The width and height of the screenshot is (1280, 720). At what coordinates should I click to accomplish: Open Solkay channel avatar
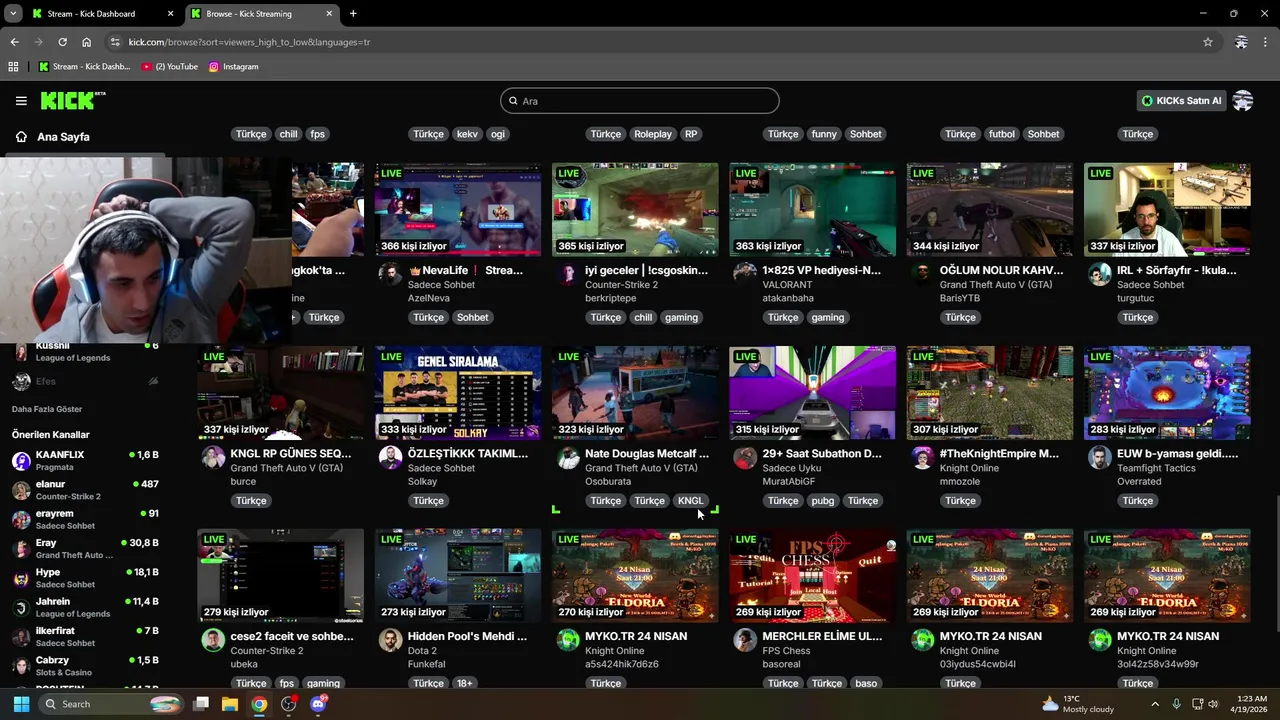(x=391, y=457)
